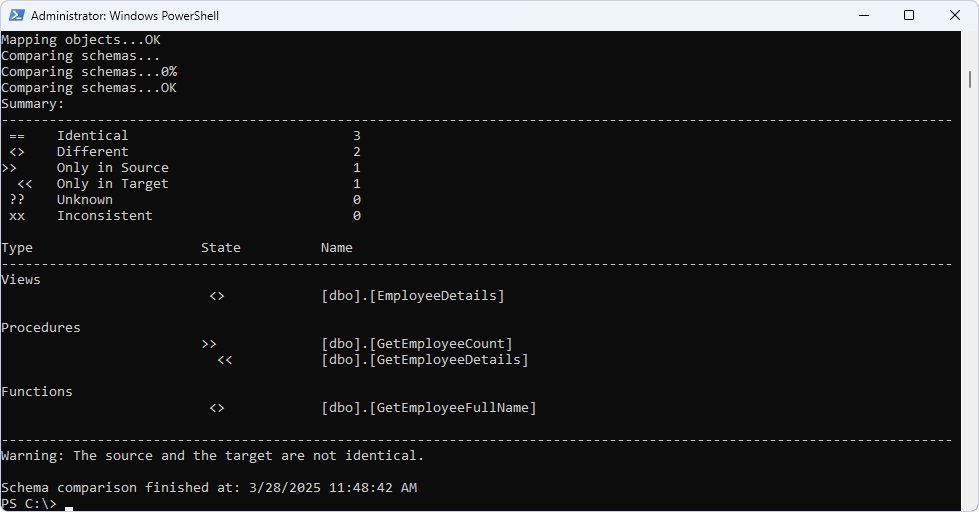This screenshot has width=979, height=512.
Task: Click the 'State' column header
Action: click(x=220, y=248)
